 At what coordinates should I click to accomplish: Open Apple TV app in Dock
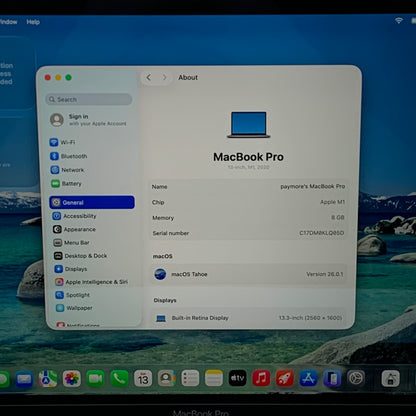(237, 378)
